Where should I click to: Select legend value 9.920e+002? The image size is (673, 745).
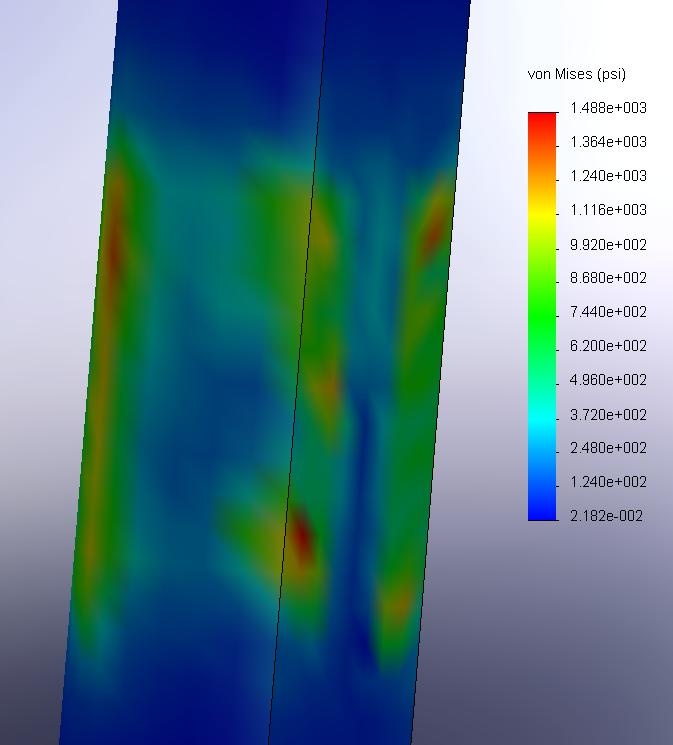[x=608, y=245]
